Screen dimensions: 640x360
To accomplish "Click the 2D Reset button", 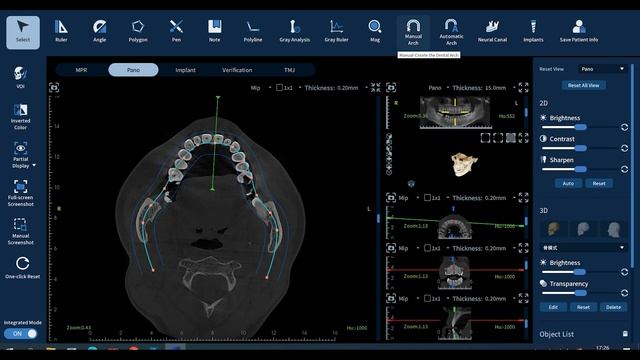I will 599,183.
